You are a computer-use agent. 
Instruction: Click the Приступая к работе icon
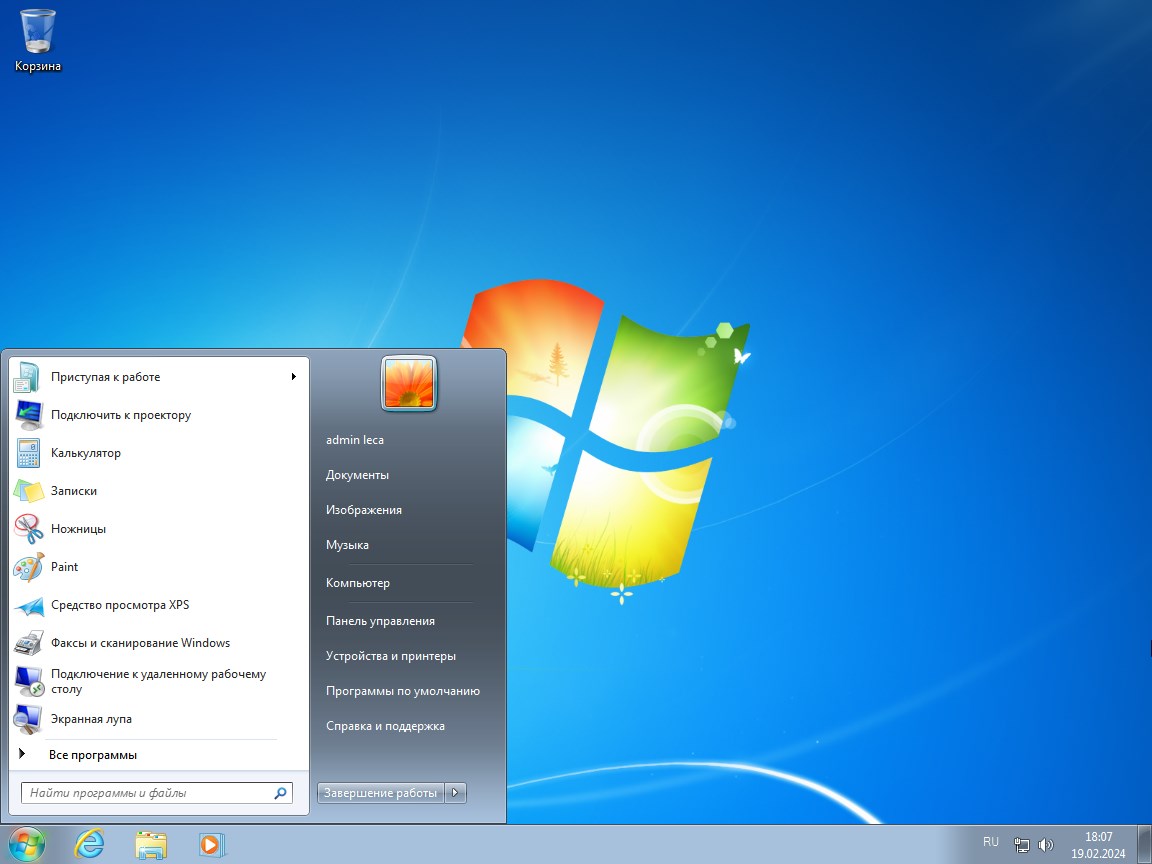28,377
